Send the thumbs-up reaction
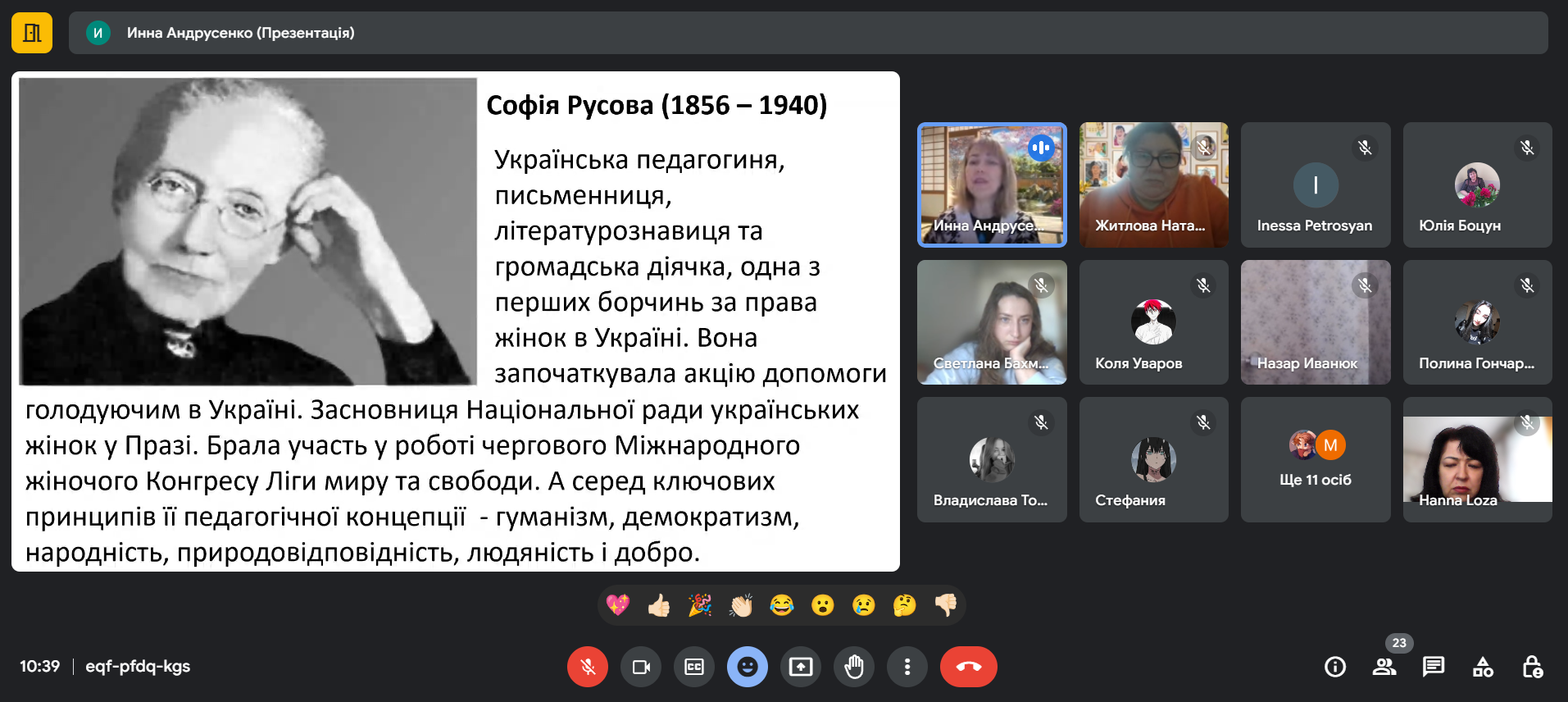1568x702 pixels. point(659,605)
